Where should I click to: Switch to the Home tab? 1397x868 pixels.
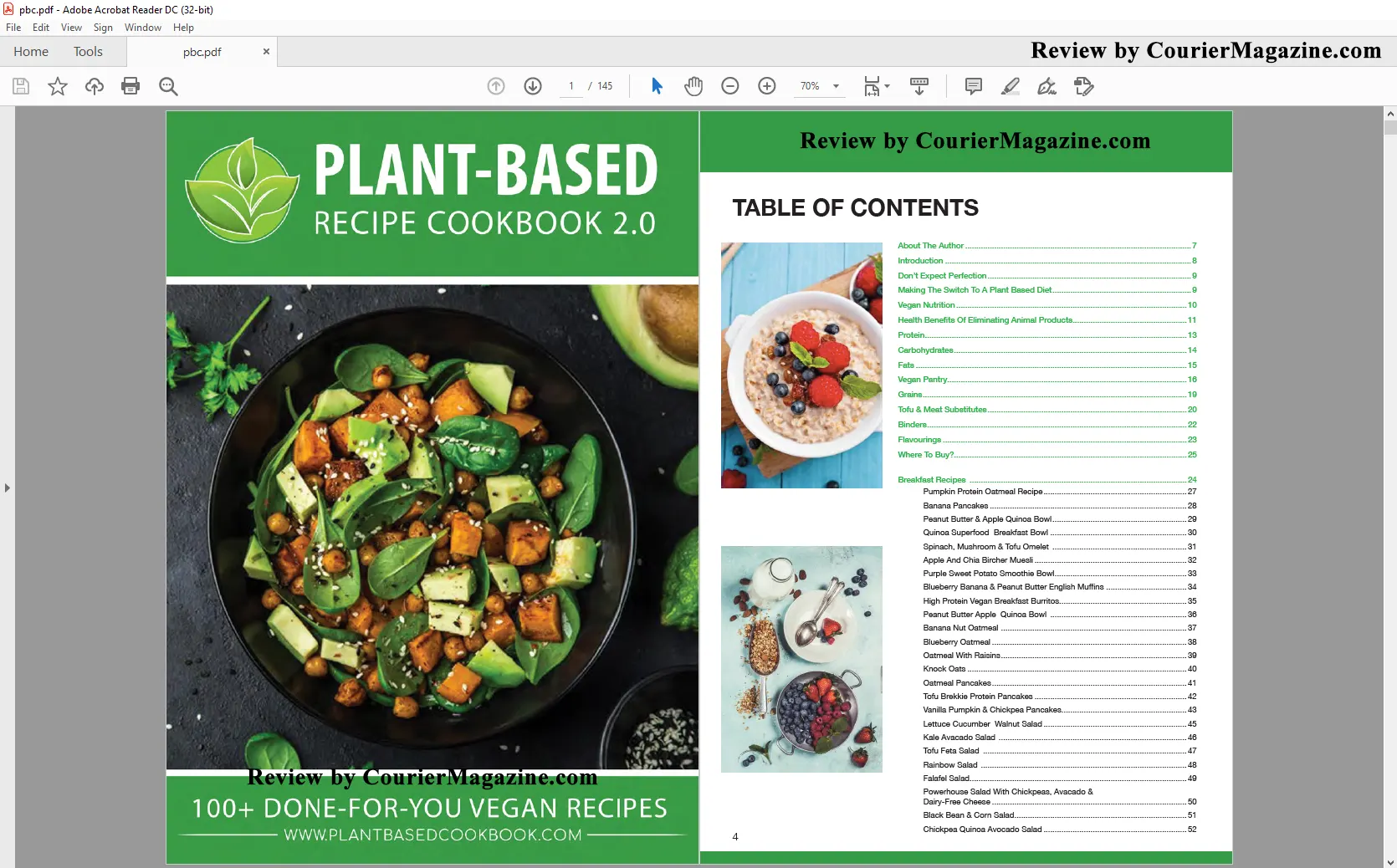pyautogui.click(x=31, y=52)
